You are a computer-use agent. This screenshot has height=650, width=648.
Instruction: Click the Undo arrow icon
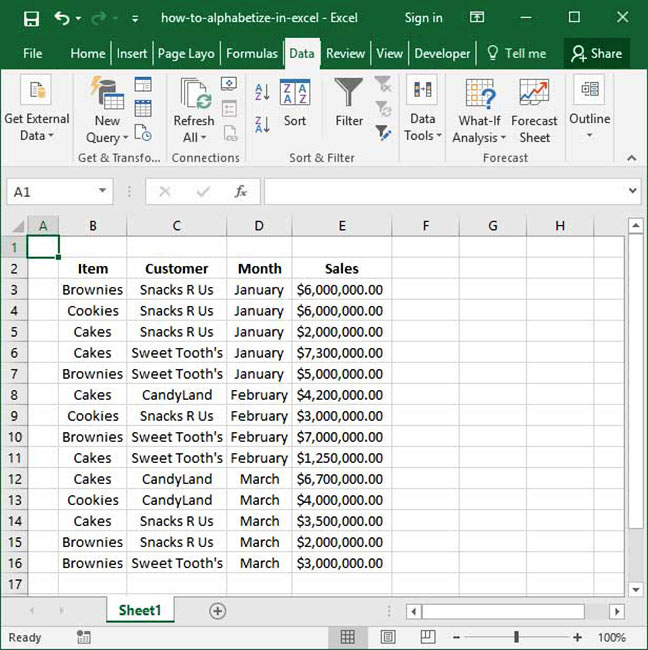pyautogui.click(x=62, y=18)
